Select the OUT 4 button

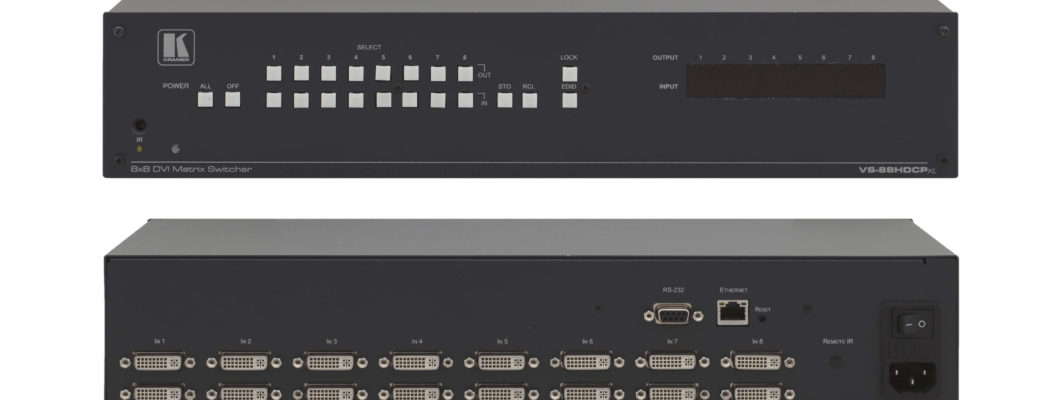point(356,74)
